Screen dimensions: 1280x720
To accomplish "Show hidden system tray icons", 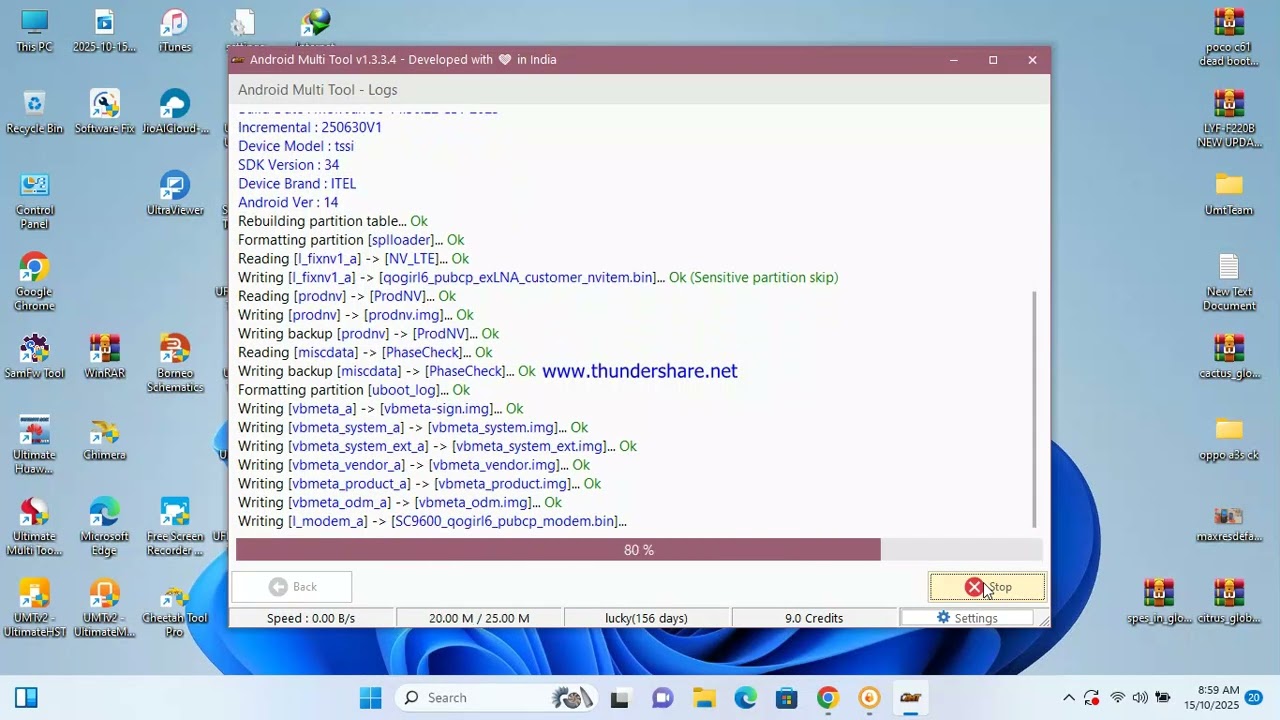I will 1069,698.
